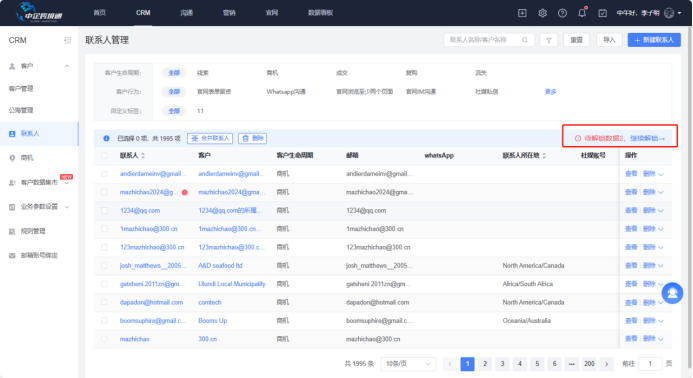Viewport: 693px width, 378px height.
Task: Click 继续解锁 link
Action: [x=647, y=138]
